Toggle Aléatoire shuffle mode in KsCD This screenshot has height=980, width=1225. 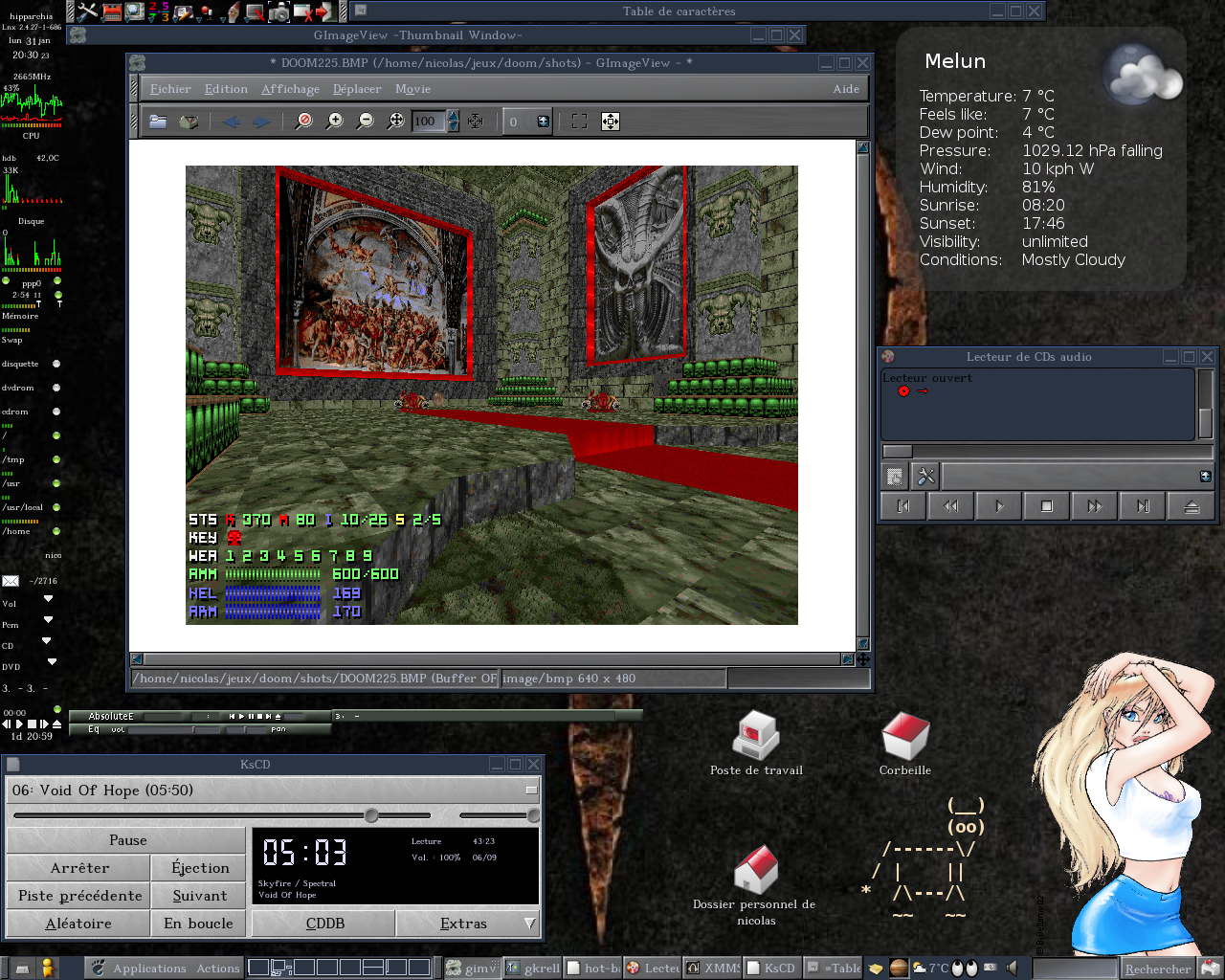coord(78,924)
